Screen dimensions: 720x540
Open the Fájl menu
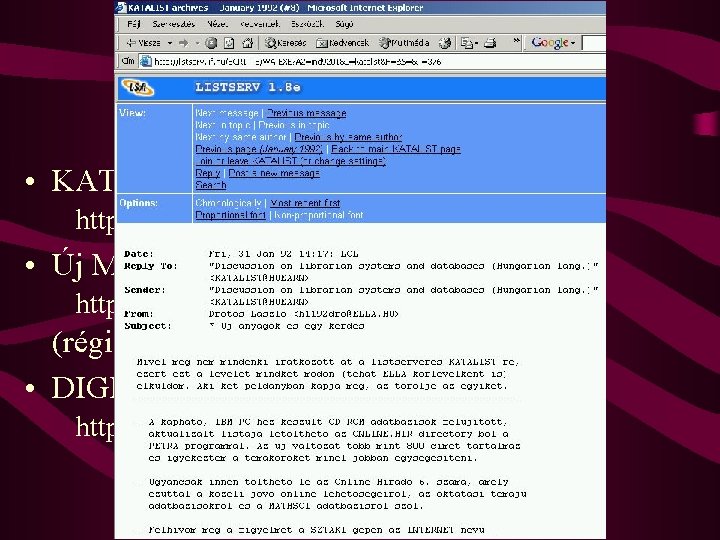click(133, 24)
